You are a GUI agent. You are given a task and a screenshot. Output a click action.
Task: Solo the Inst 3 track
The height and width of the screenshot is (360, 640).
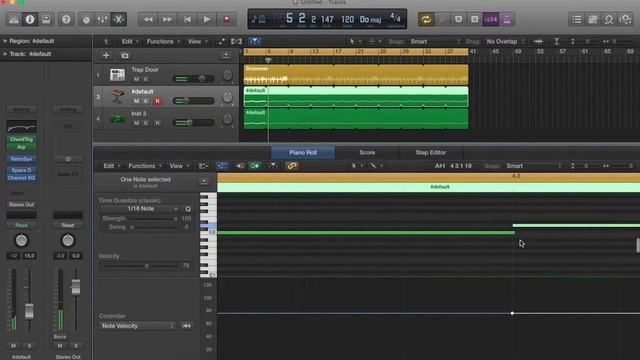[x=146, y=123]
